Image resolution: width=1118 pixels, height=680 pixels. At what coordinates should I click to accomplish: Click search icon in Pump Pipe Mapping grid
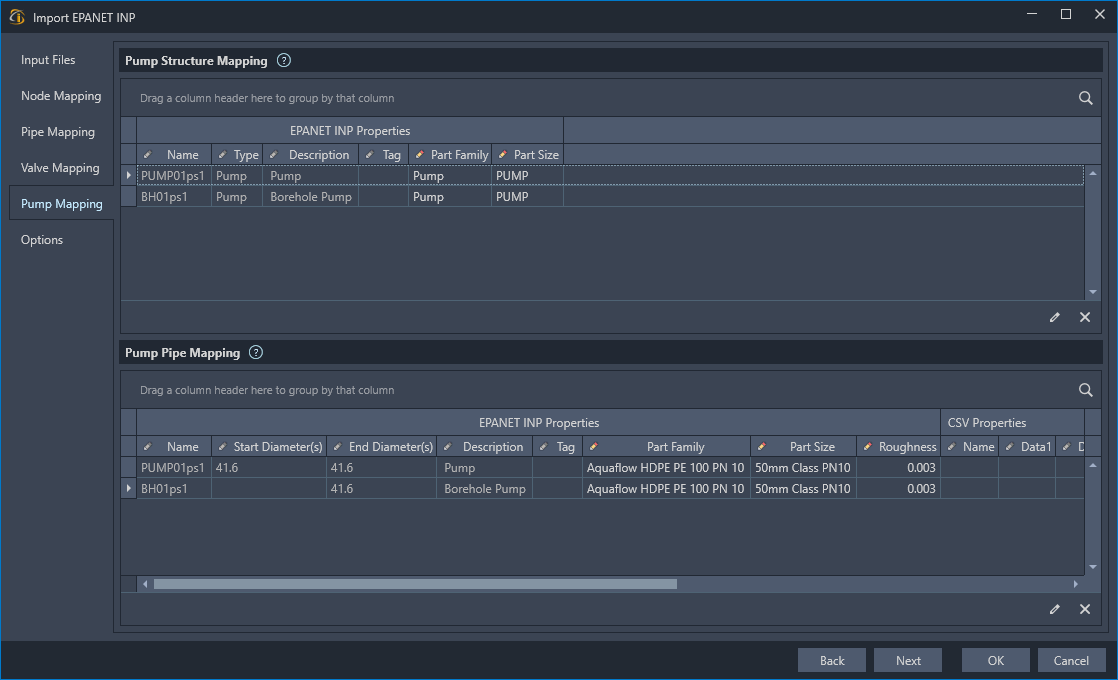click(x=1085, y=390)
